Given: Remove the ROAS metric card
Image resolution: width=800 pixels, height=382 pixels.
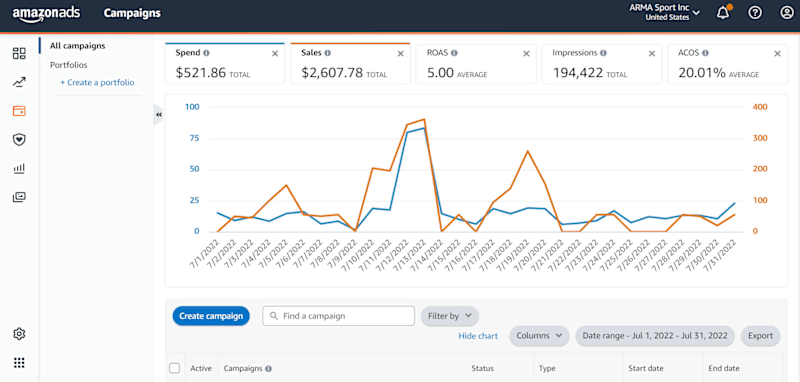Looking at the screenshot, I should tap(526, 54).
